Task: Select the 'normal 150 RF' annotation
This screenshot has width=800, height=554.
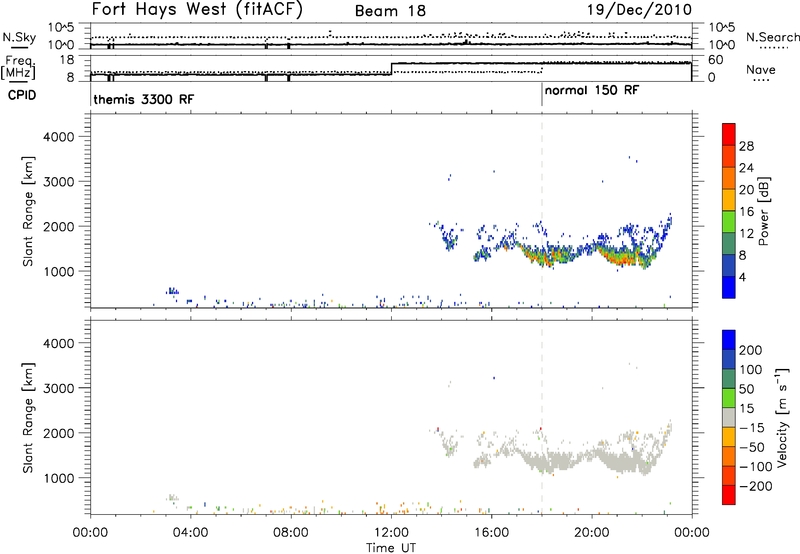Action: (x=592, y=91)
